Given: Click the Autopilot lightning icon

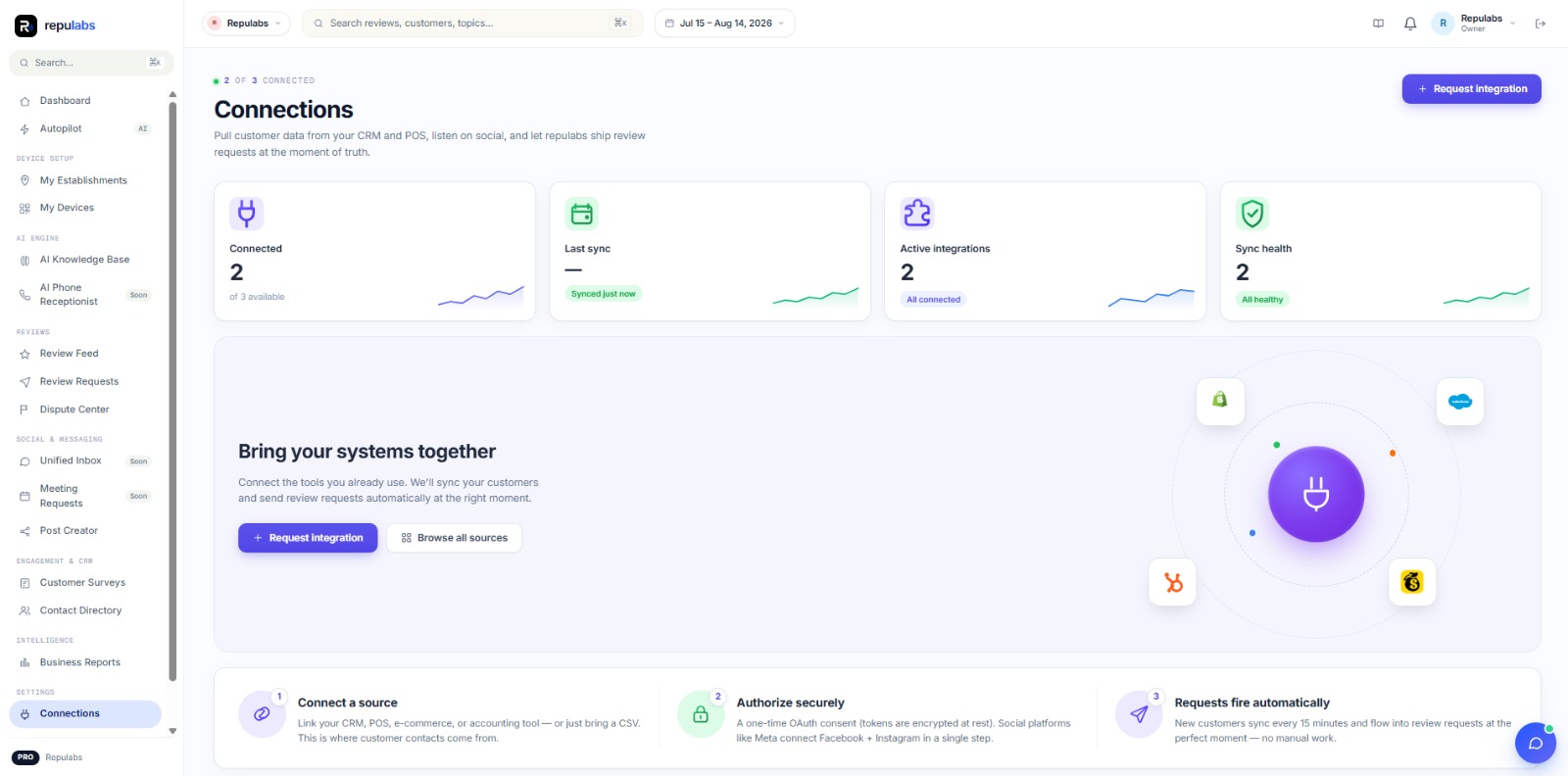Looking at the screenshot, I should click(24, 129).
